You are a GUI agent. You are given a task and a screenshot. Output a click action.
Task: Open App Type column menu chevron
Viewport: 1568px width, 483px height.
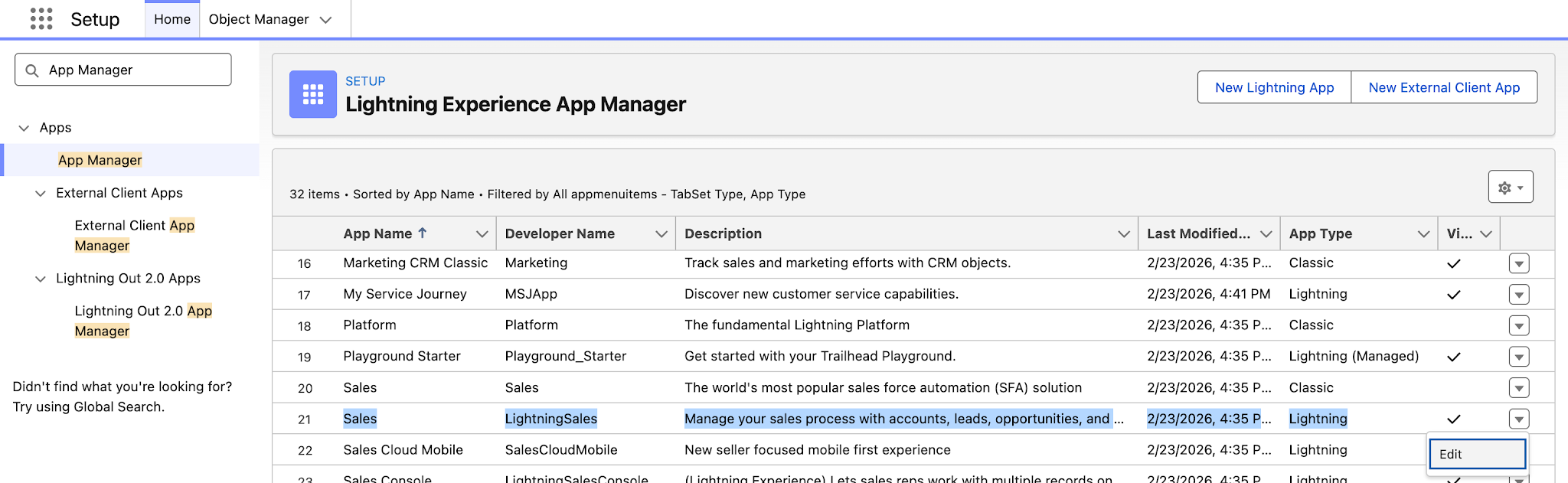click(x=1423, y=234)
